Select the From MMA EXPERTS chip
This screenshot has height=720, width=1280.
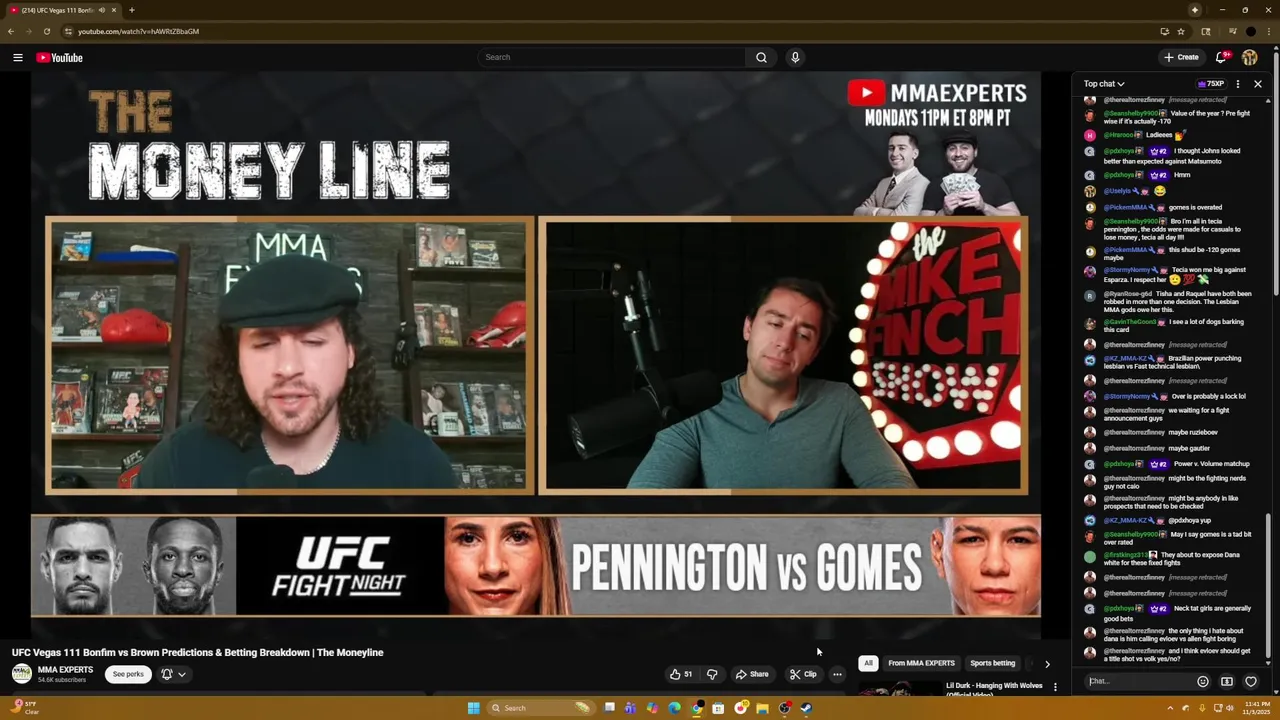(x=921, y=663)
